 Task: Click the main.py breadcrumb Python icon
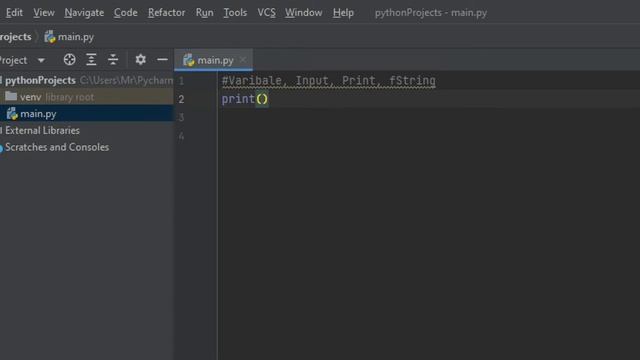click(50, 37)
